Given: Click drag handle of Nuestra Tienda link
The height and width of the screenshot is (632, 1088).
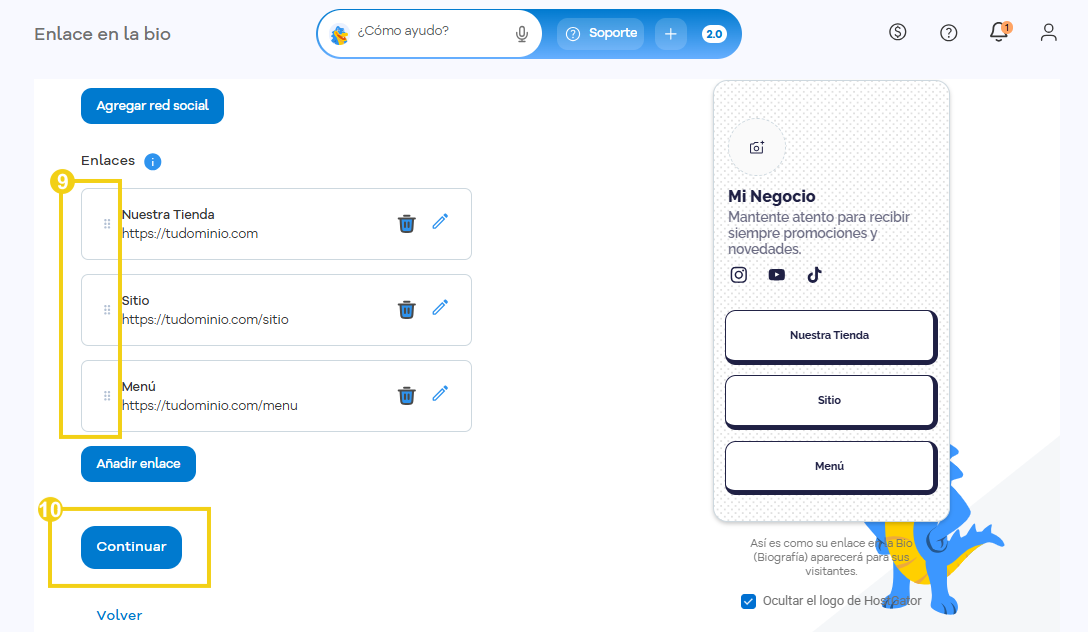Looking at the screenshot, I should [107, 223].
